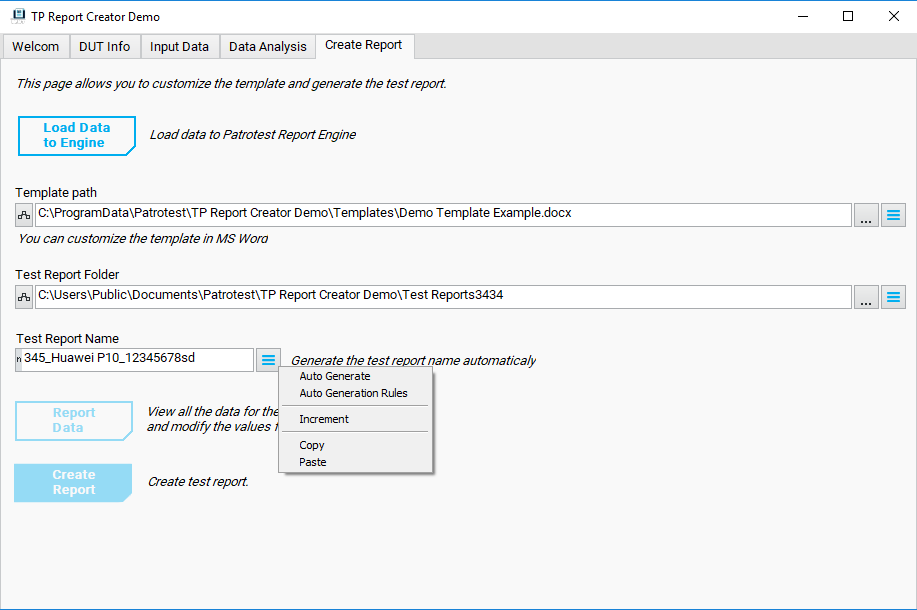Choose Auto Generate from the context menu
The image size is (917, 610).
pos(335,377)
